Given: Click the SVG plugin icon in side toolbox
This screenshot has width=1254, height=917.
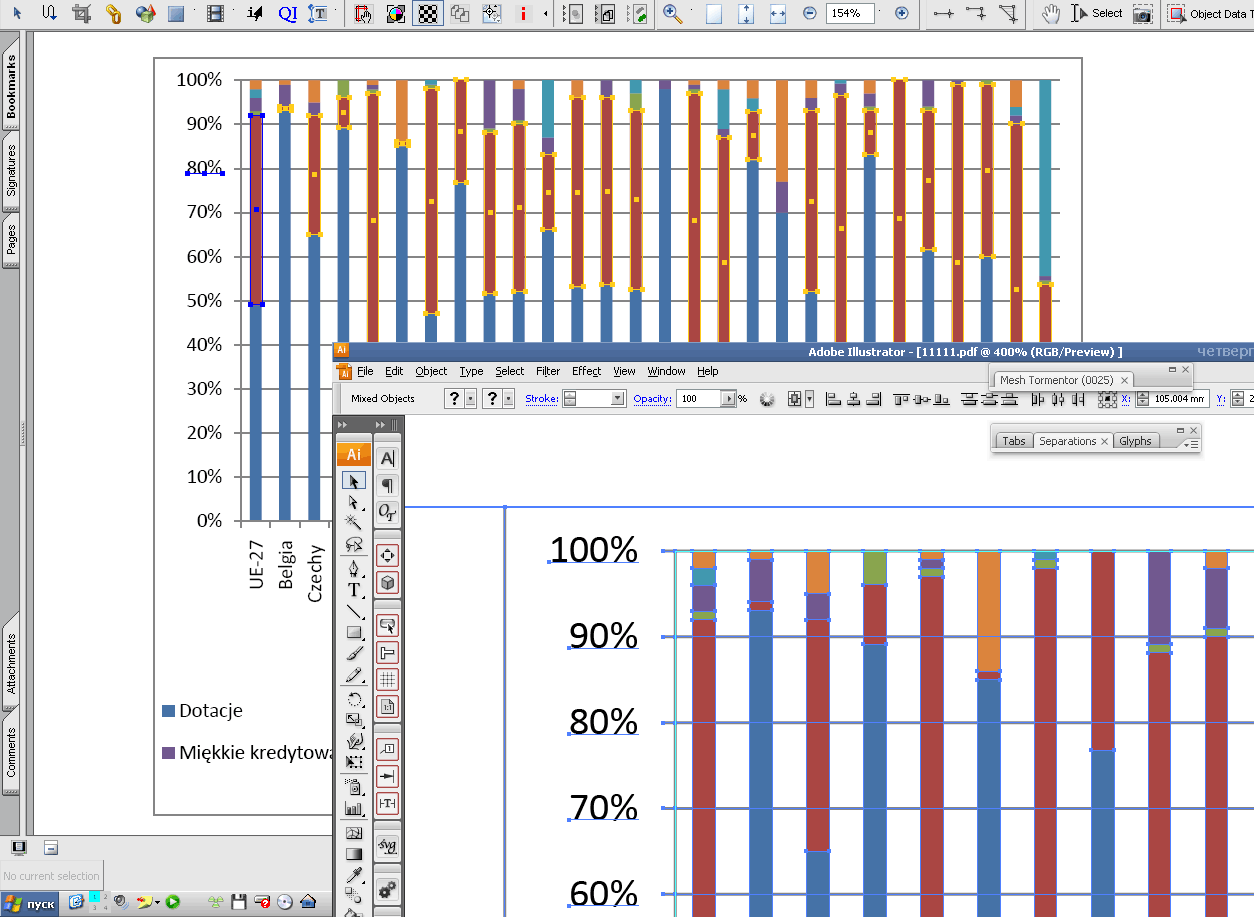Looking at the screenshot, I should pos(387,846).
